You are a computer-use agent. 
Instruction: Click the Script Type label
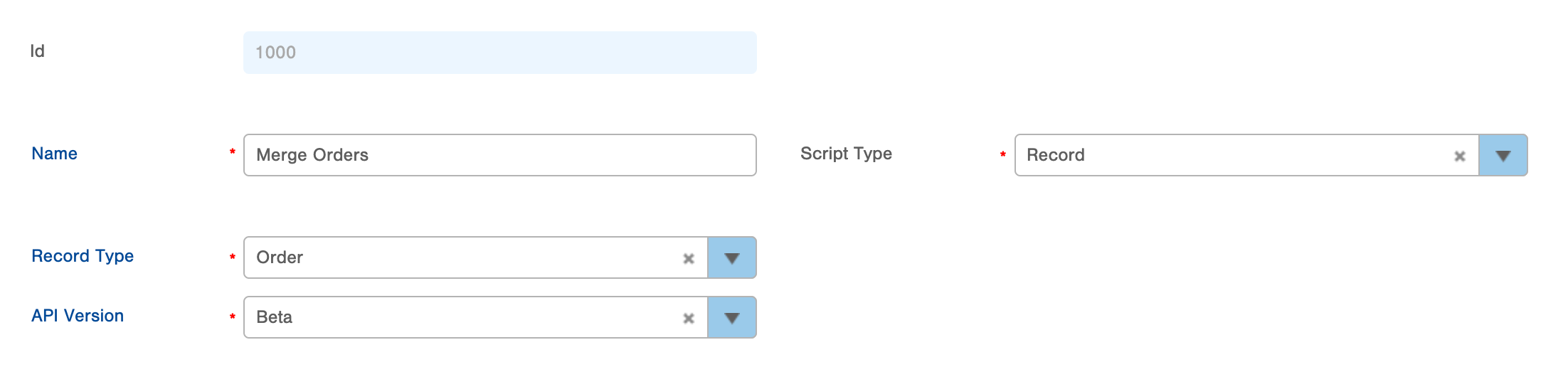pyautogui.click(x=846, y=154)
